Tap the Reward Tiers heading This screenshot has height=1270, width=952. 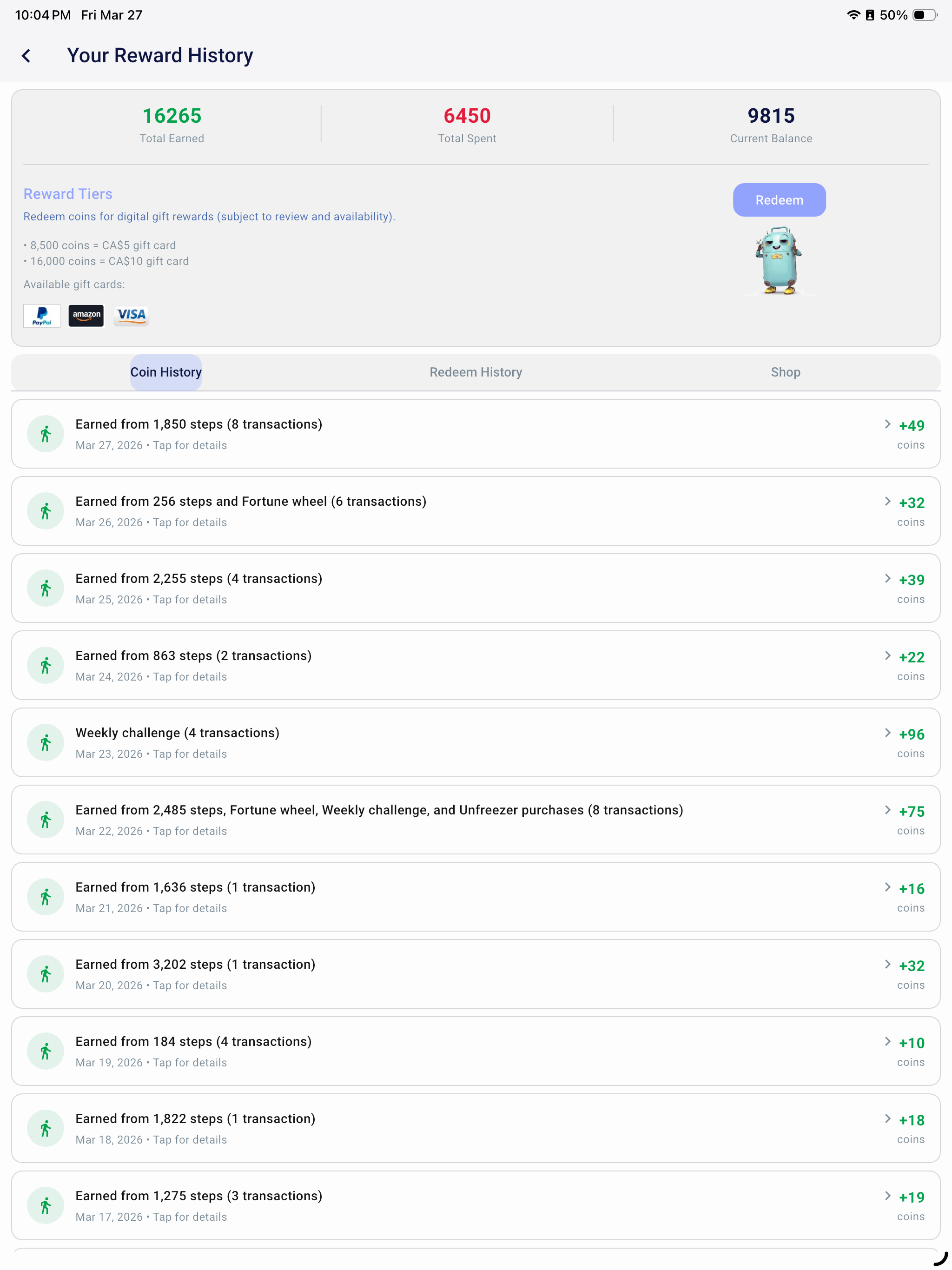tap(68, 194)
